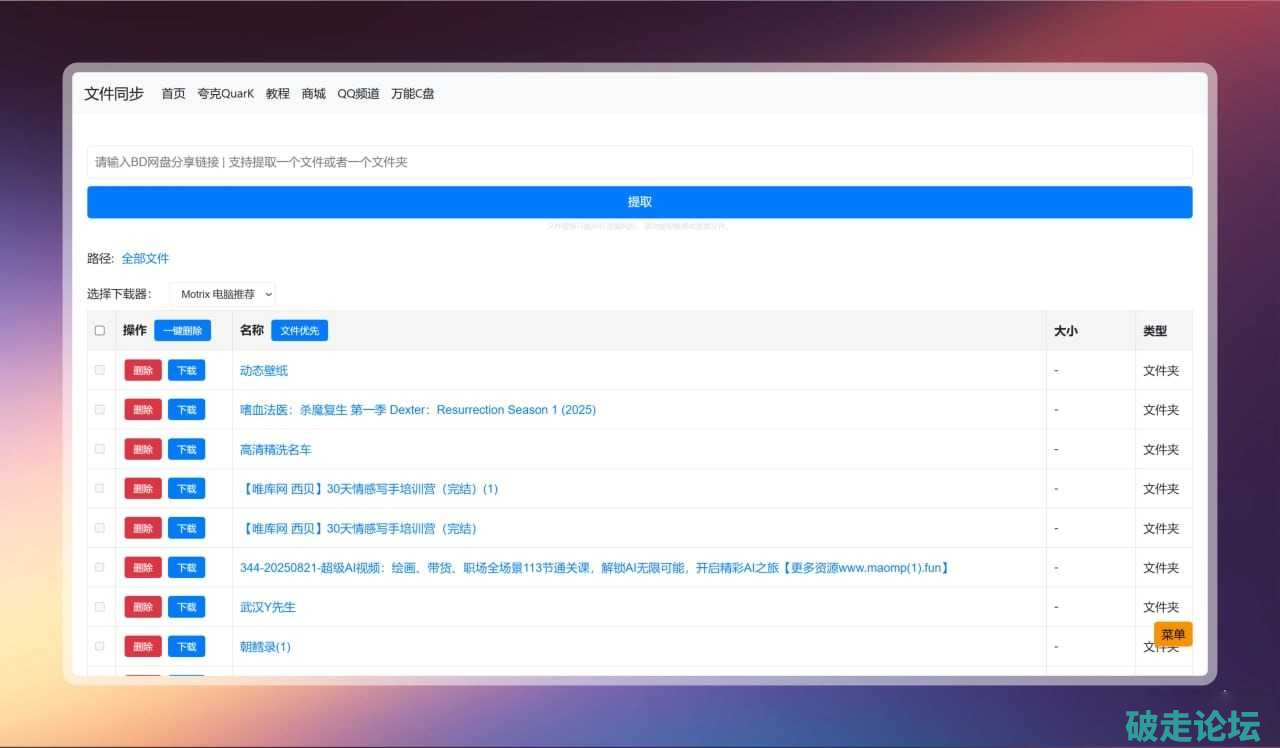Download the 朝觐录(1) folder
1280x748 pixels.
tap(187, 647)
